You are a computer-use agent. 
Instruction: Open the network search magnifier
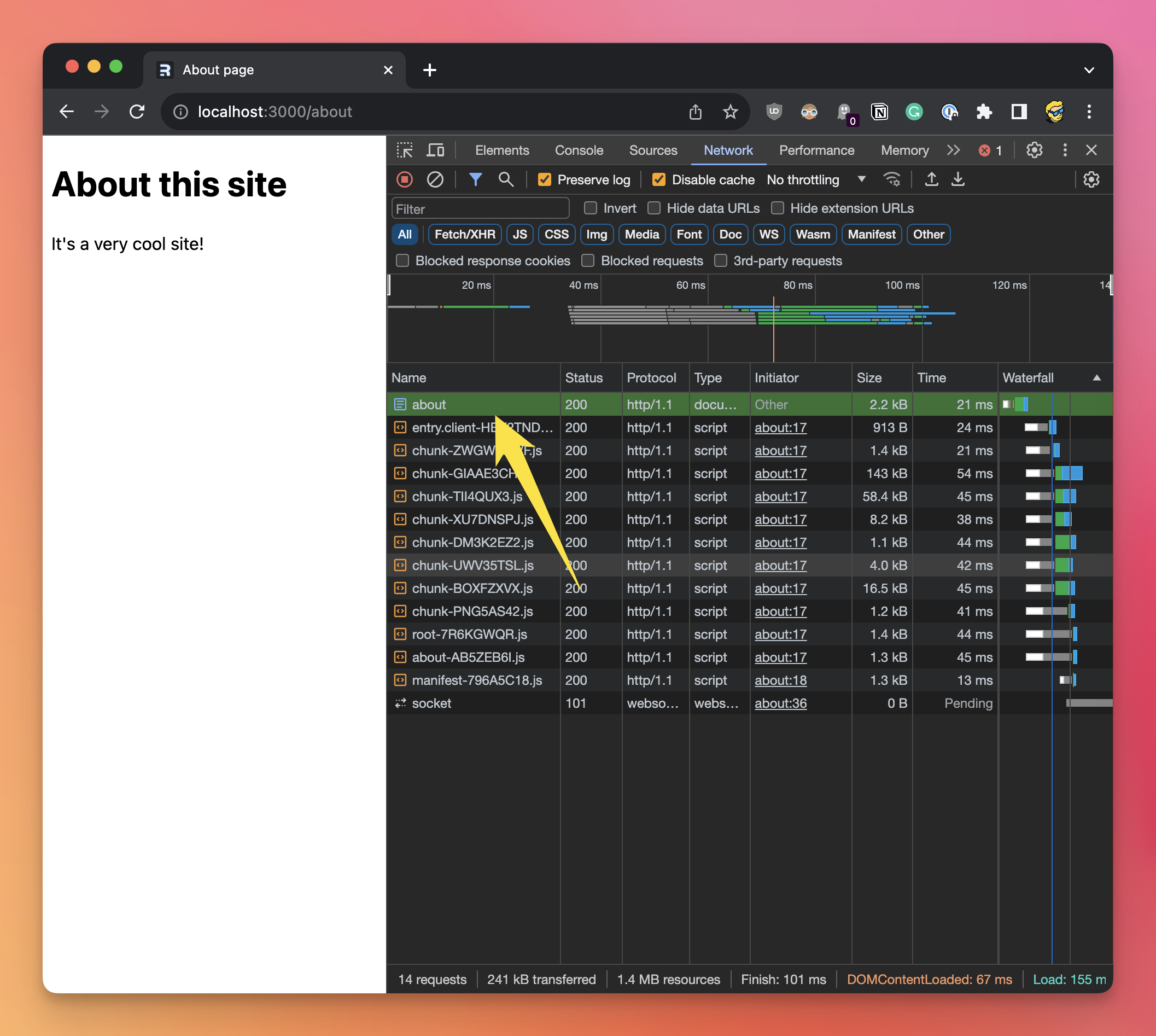tap(505, 180)
